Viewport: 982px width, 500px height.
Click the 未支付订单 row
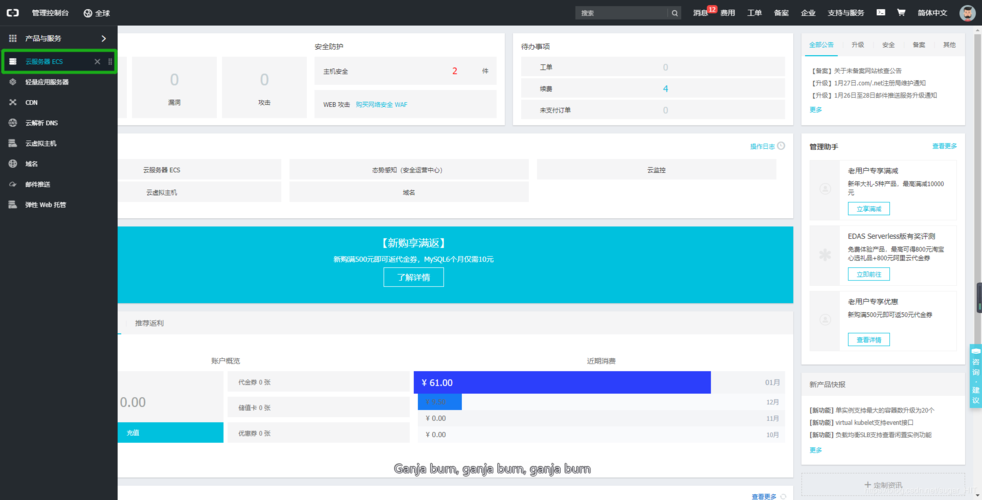(653, 110)
